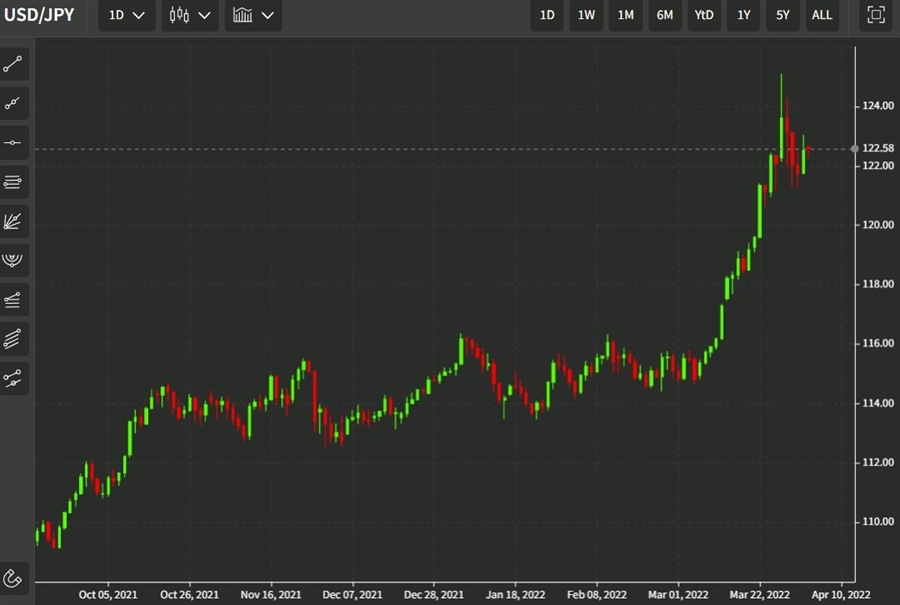Viewport: 900px width, 605px height.
Task: Set chart range to 1Y
Action: click(744, 15)
